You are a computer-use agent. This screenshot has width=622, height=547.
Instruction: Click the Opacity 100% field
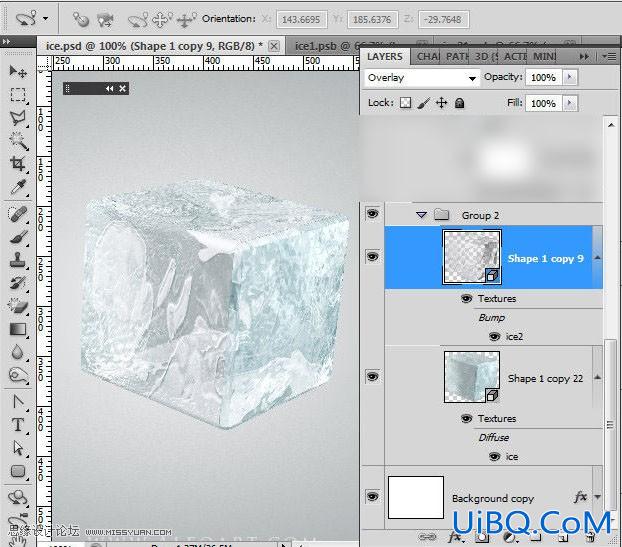pos(543,77)
